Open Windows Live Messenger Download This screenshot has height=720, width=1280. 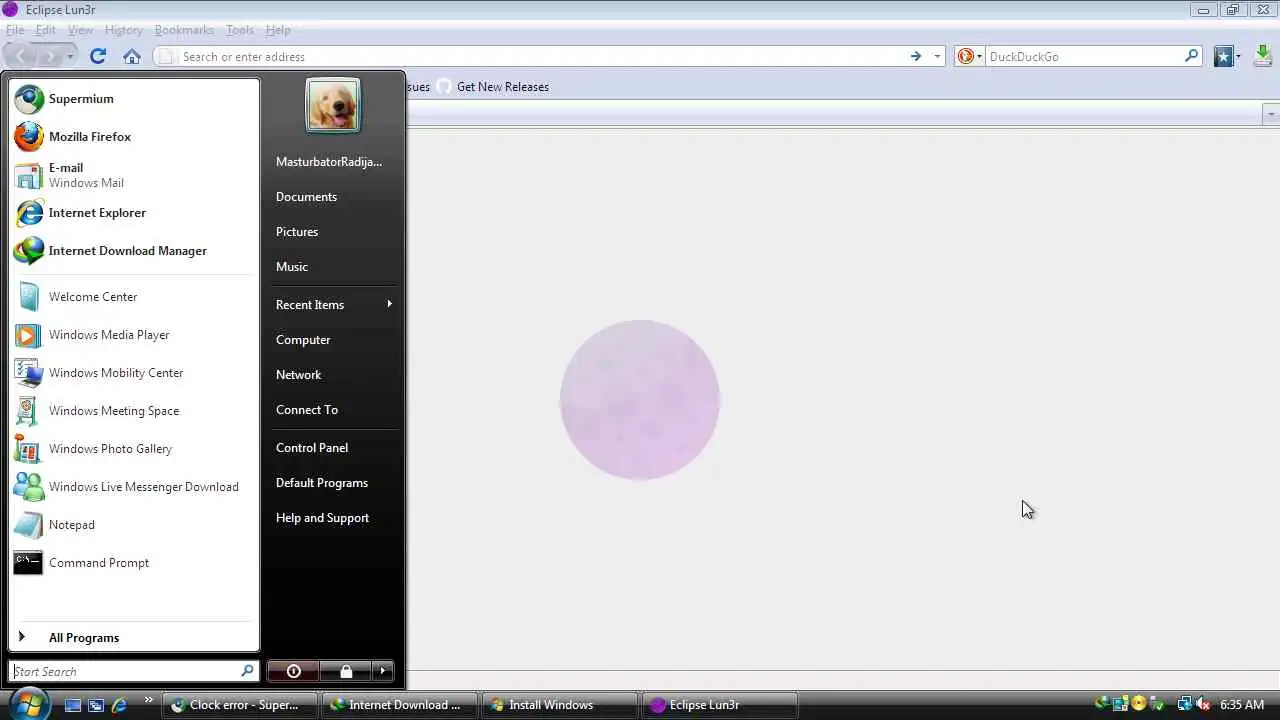click(133, 487)
